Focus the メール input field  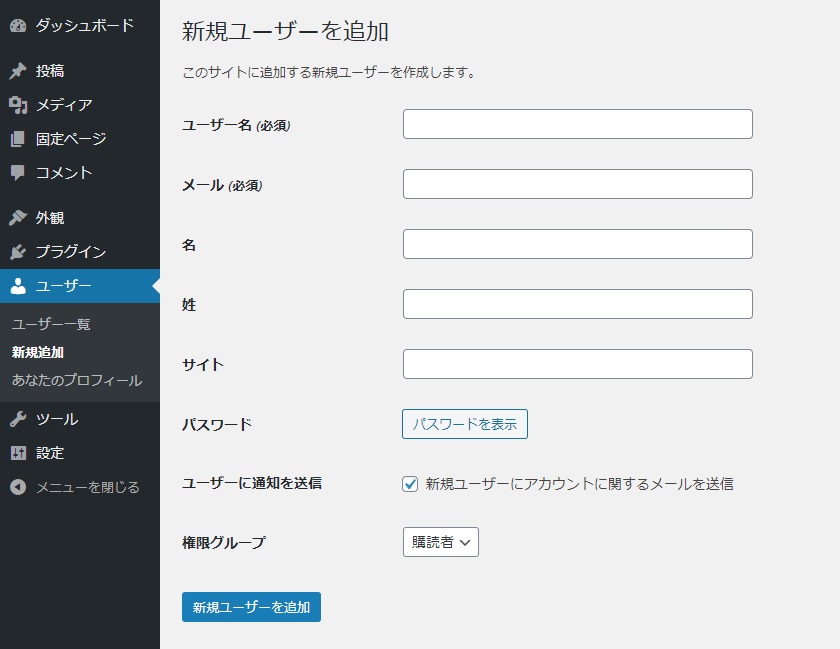[x=578, y=184]
